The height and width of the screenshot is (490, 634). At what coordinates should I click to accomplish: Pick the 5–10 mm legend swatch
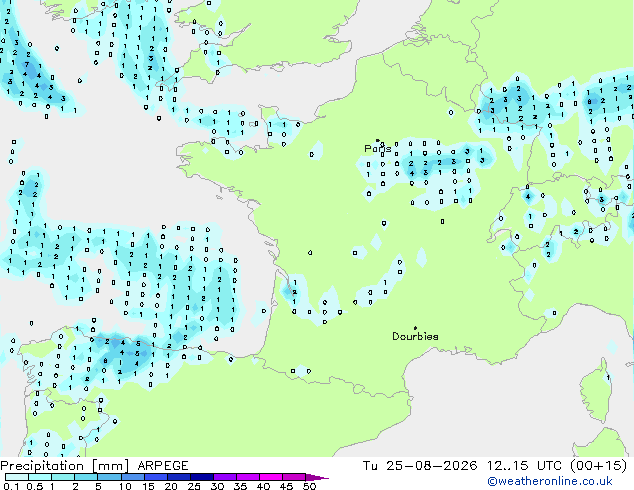(x=109, y=477)
